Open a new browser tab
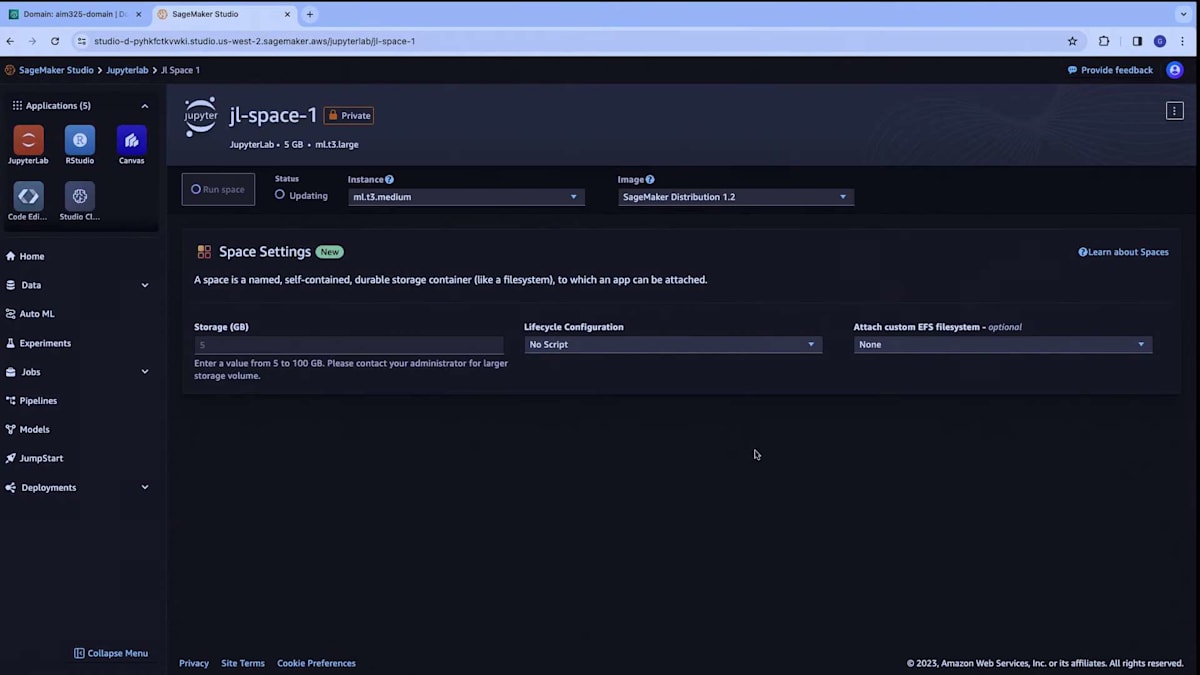The height and width of the screenshot is (675, 1200). coord(310,14)
